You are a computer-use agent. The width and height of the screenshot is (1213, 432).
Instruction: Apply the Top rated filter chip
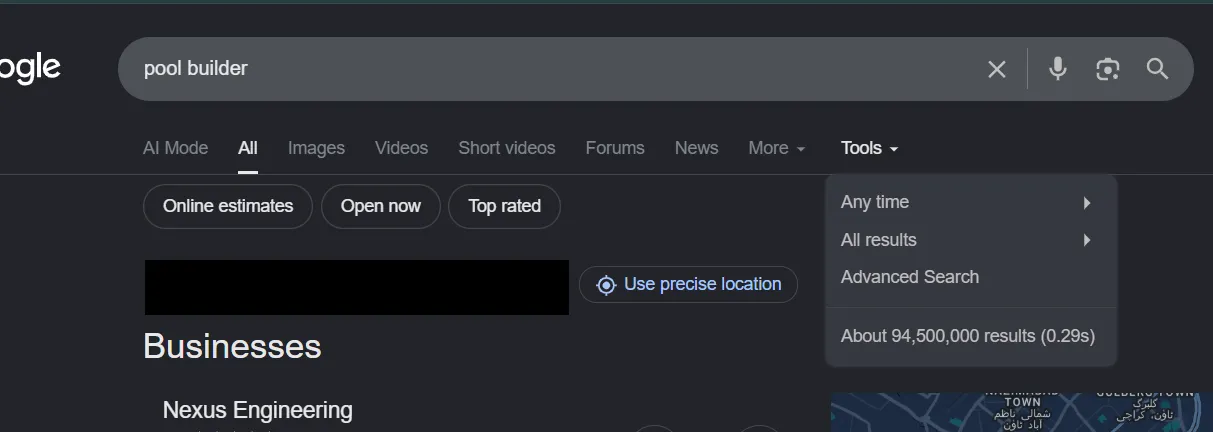pos(504,206)
